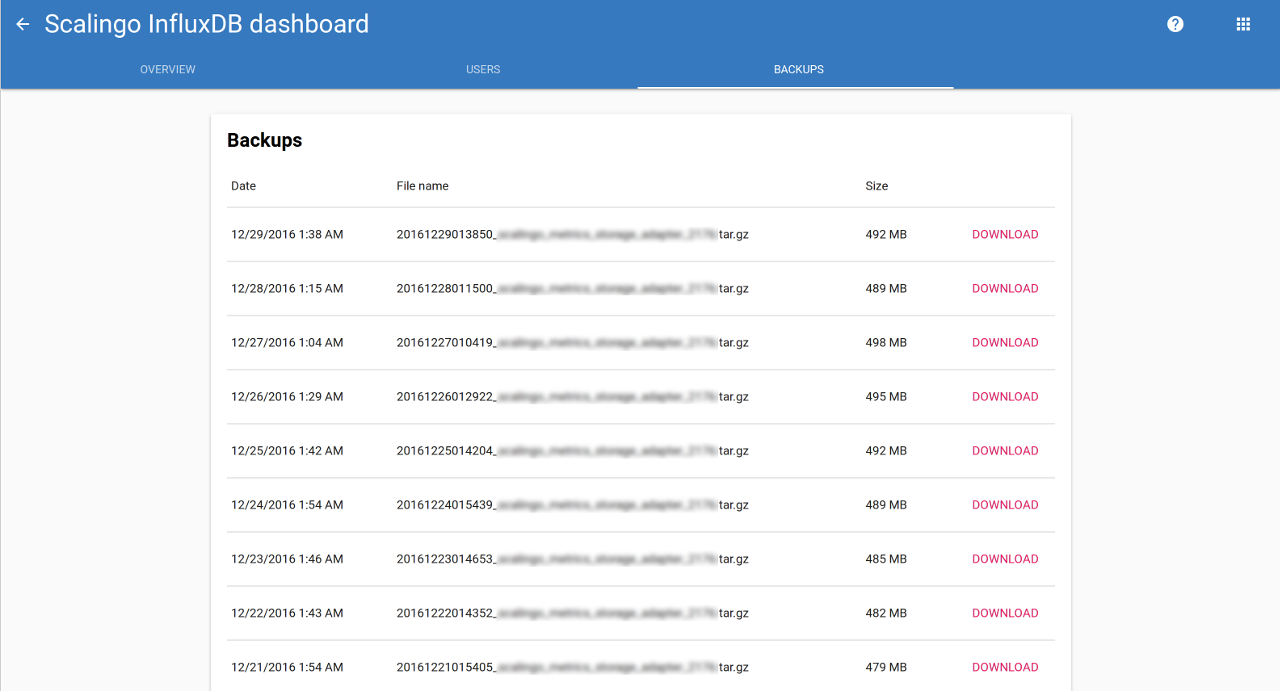Select date 12/21/2016 1:54 AM
Viewport: 1280px width, 692px height.
[287, 667]
